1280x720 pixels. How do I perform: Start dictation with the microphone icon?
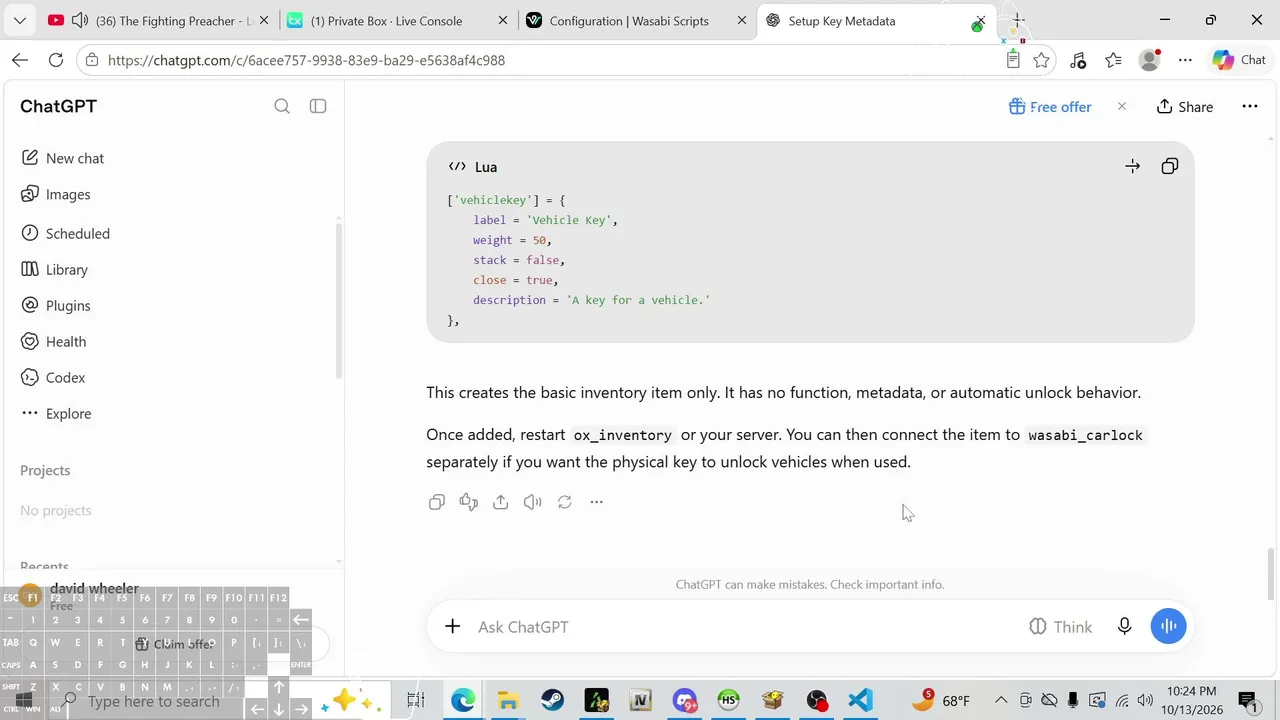pyautogui.click(x=1125, y=626)
